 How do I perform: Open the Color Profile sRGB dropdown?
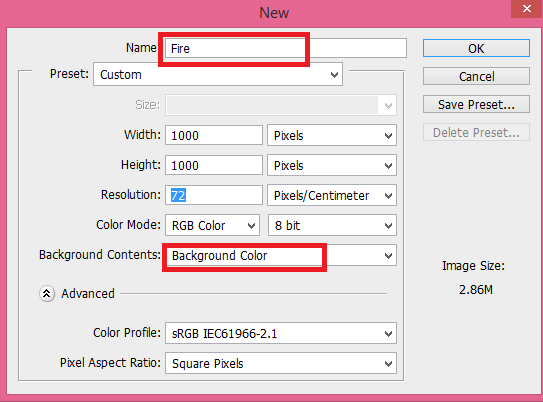pos(281,333)
